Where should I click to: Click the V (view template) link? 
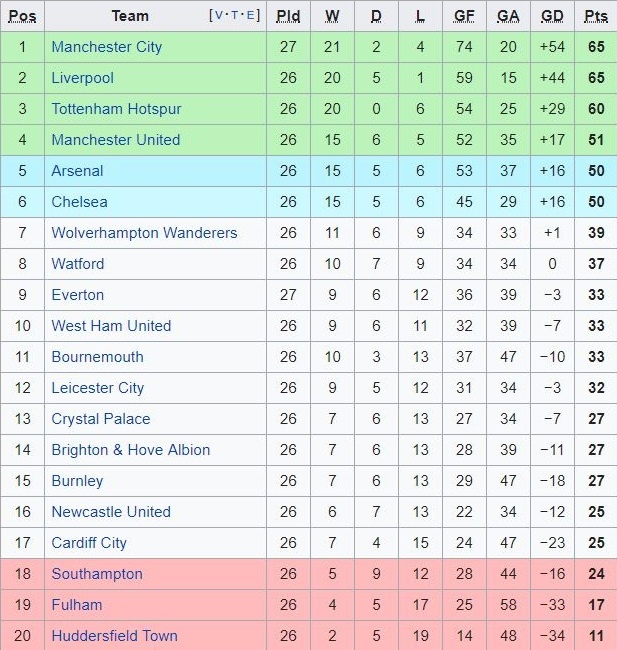219,16
